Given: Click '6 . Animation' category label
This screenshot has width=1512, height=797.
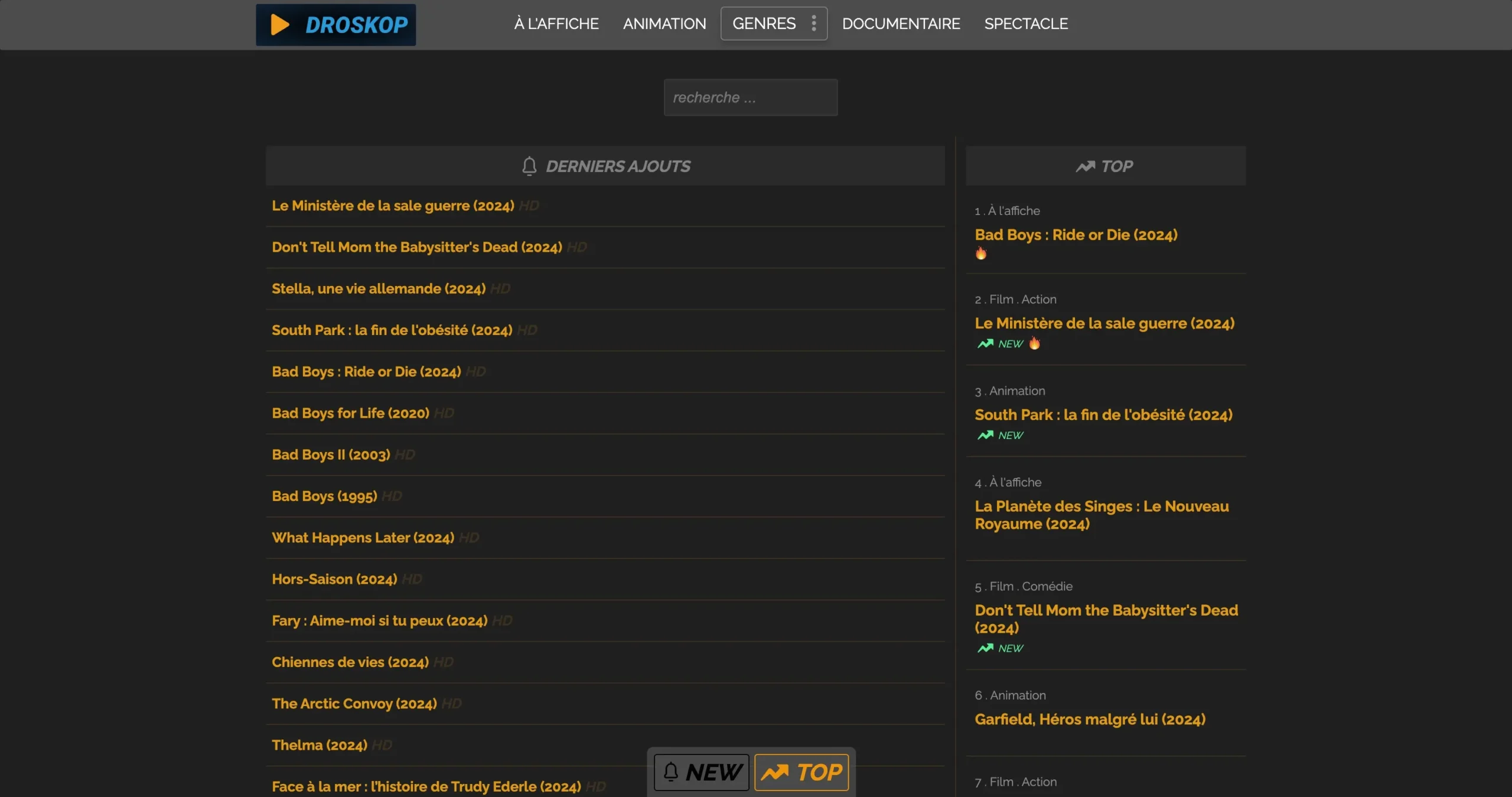Looking at the screenshot, I should coord(1010,695).
